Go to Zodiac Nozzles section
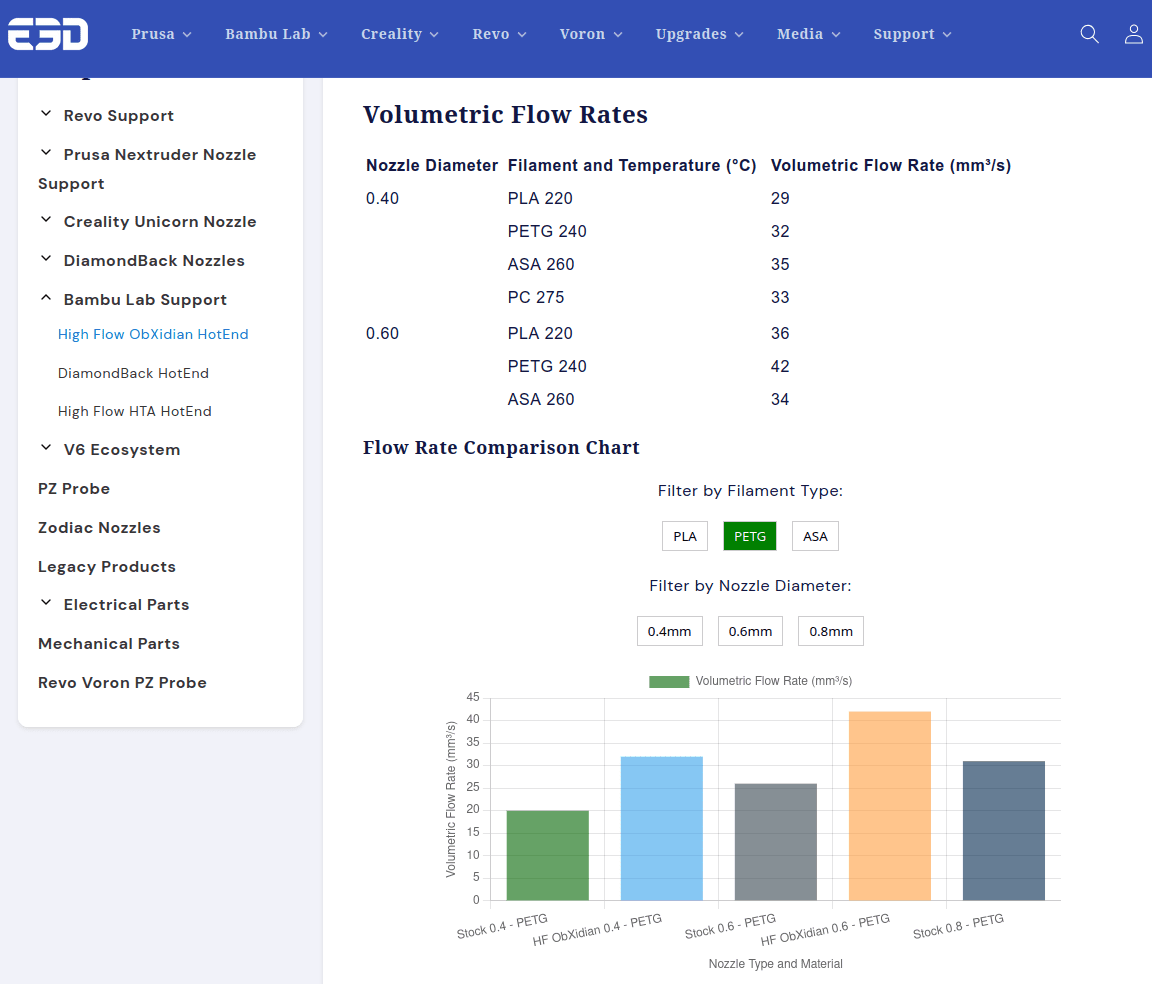This screenshot has height=984, width=1152. click(x=99, y=528)
